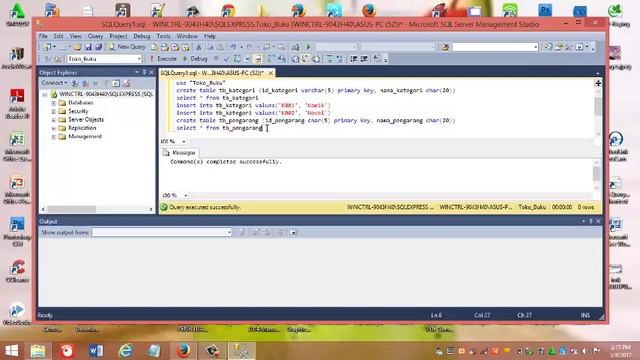The width and height of the screenshot is (640, 360).
Task: Expand the Management folder
Action: 53,137
